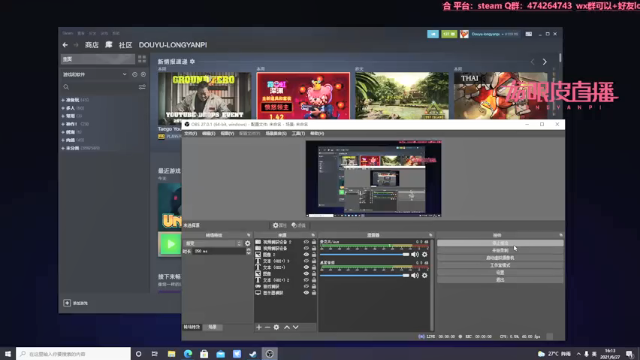Viewport: 640px width, 360px height.
Task: Switch to 场景 tab in OBS dock
Action: 213,327
